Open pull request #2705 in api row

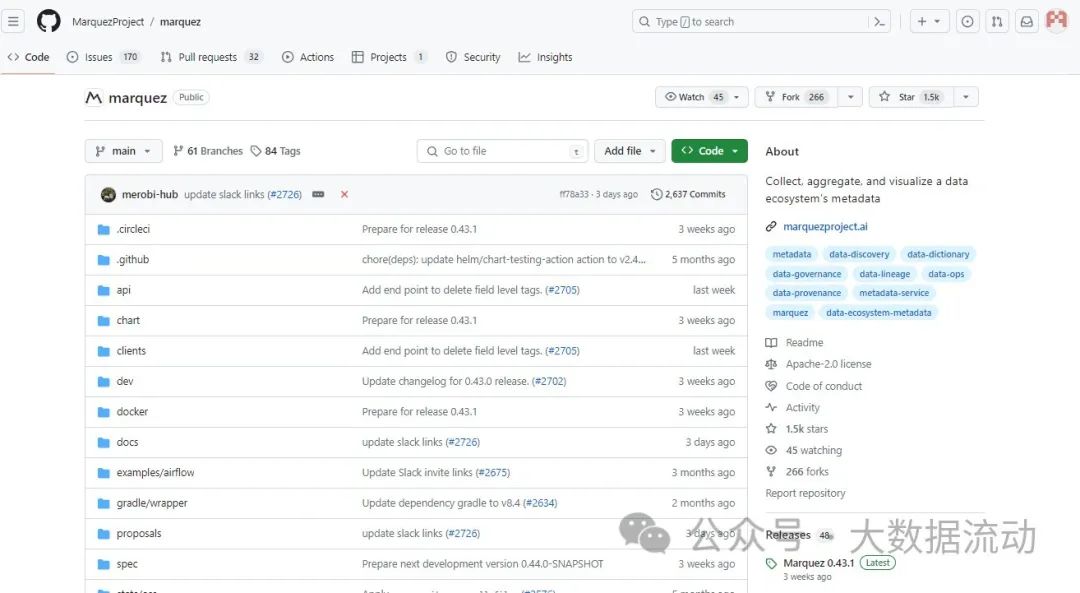click(562, 290)
